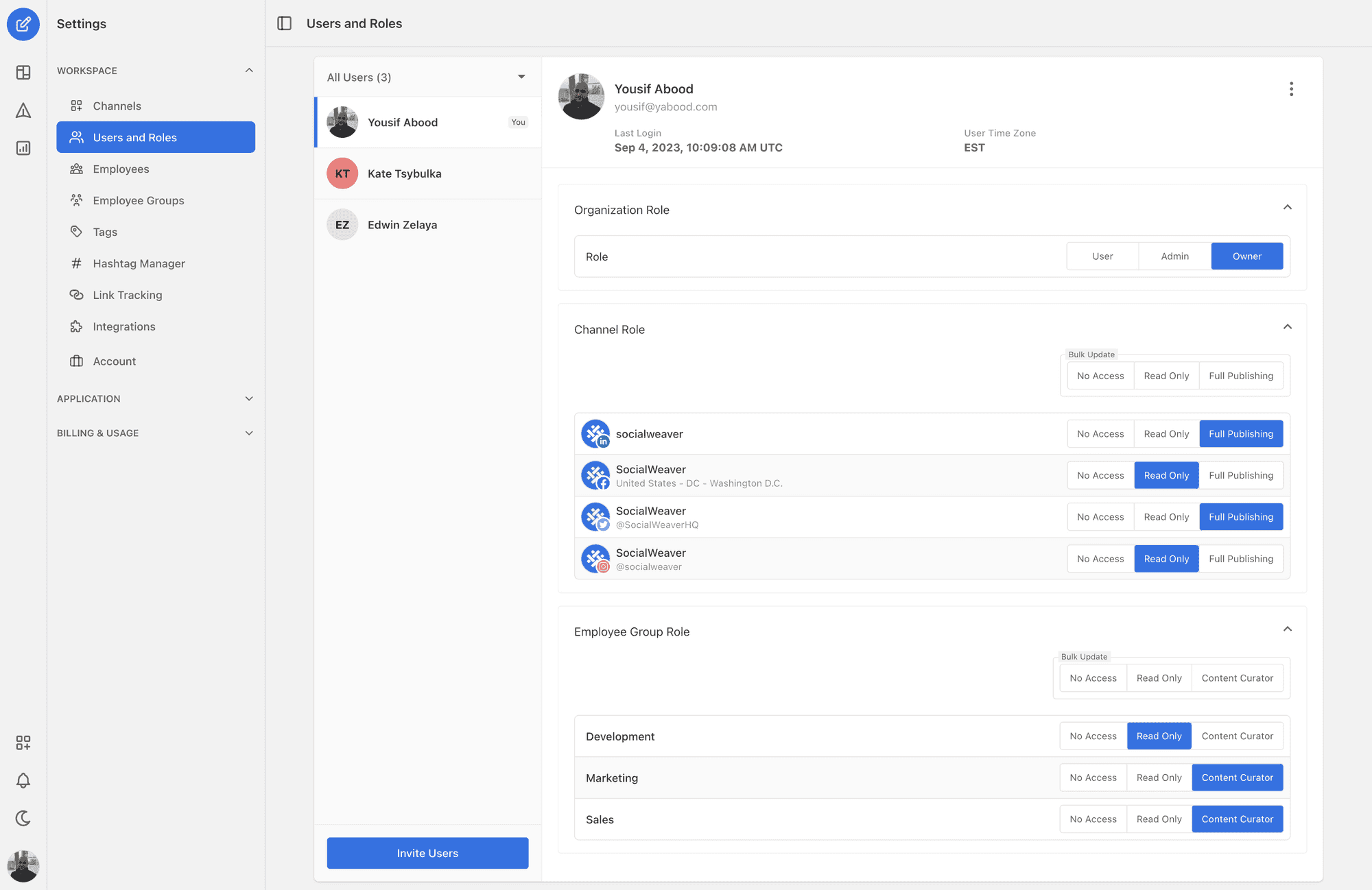
Task: Click the SocialWeaver Facebook channel icon
Action: [595, 476]
